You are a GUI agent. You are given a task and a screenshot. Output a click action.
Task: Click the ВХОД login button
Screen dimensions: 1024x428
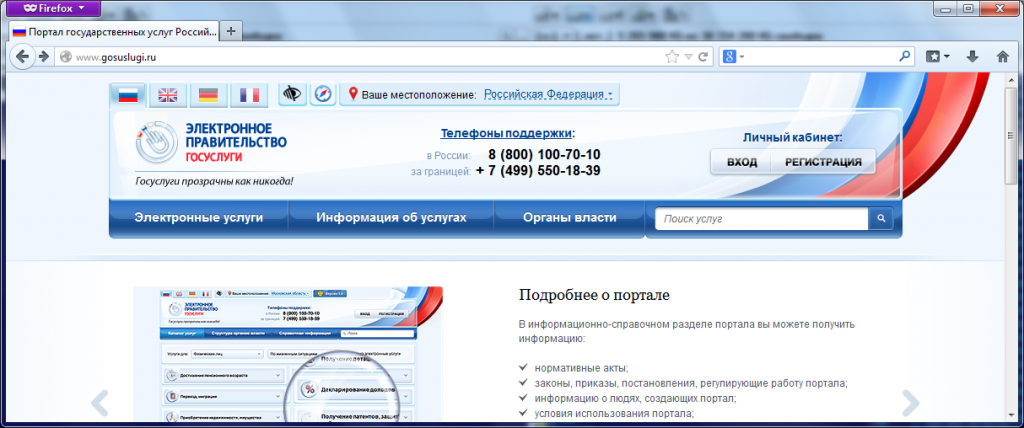click(x=741, y=162)
